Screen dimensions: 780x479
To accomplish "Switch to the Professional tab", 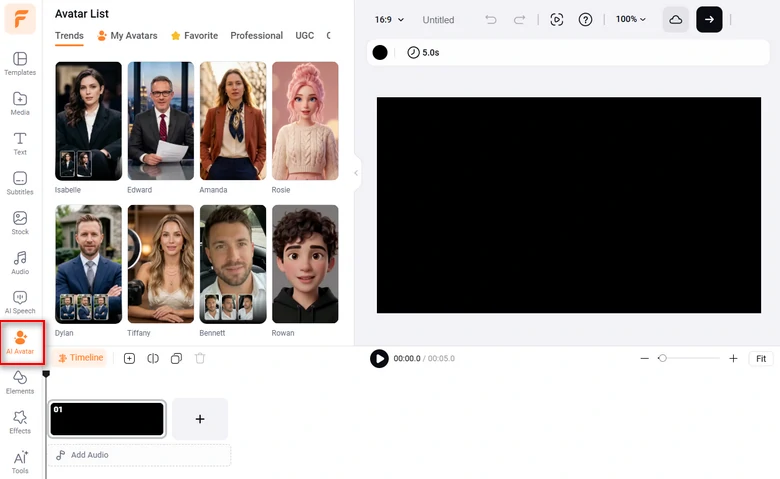I will click(x=257, y=36).
